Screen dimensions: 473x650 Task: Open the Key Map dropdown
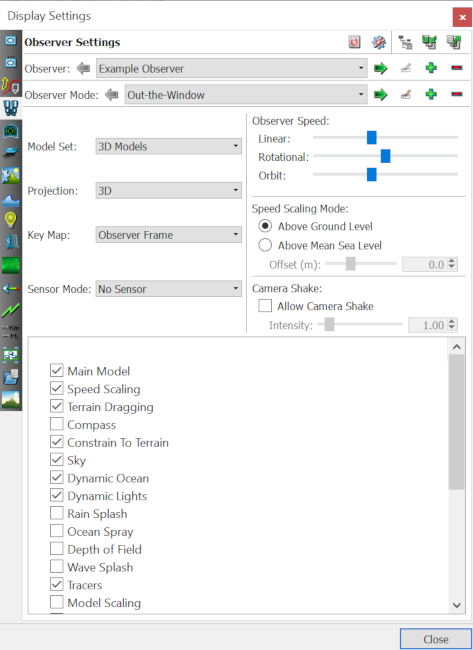click(169, 235)
